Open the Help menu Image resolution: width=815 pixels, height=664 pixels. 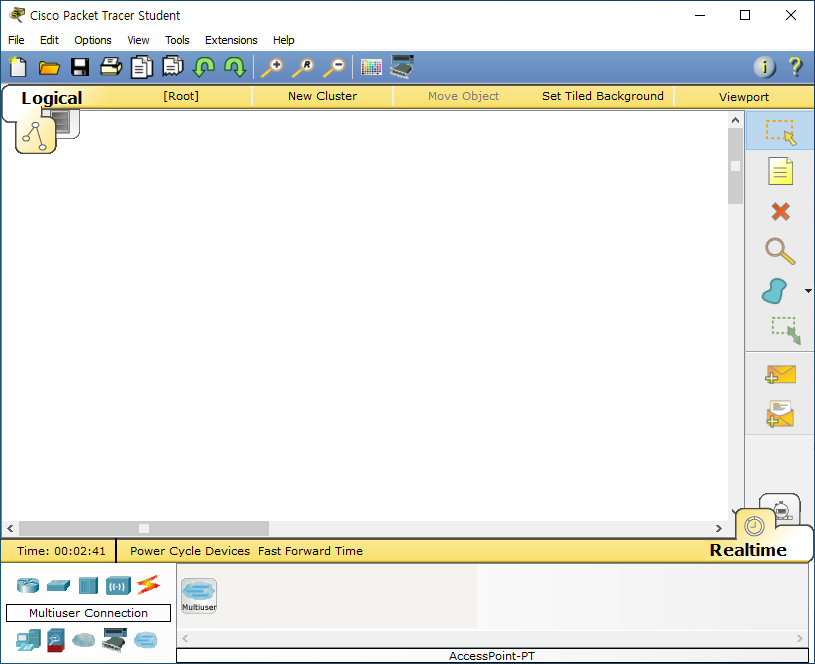click(283, 40)
